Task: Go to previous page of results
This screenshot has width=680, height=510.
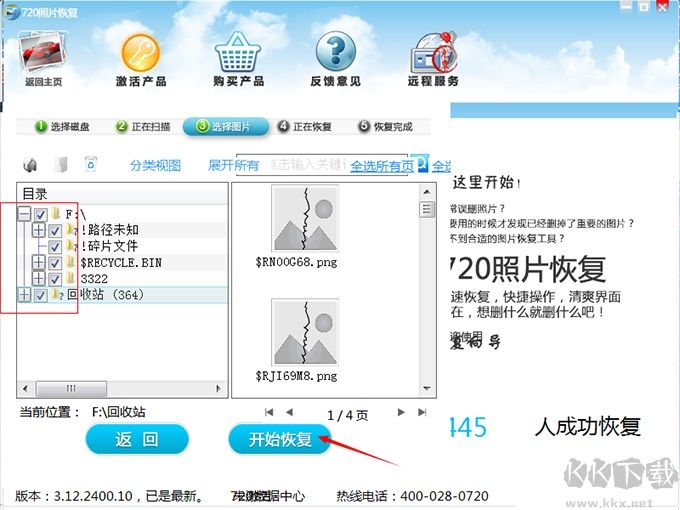Action: (290, 412)
